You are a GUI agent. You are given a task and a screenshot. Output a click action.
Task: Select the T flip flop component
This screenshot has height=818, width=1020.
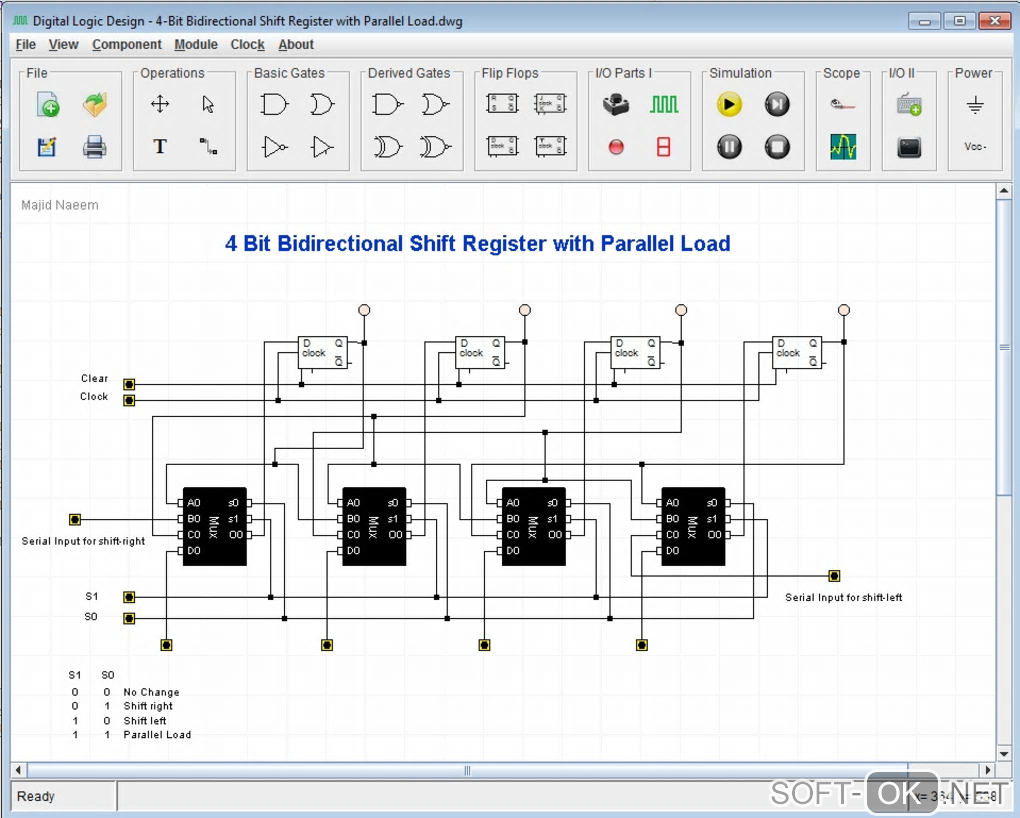(550, 146)
